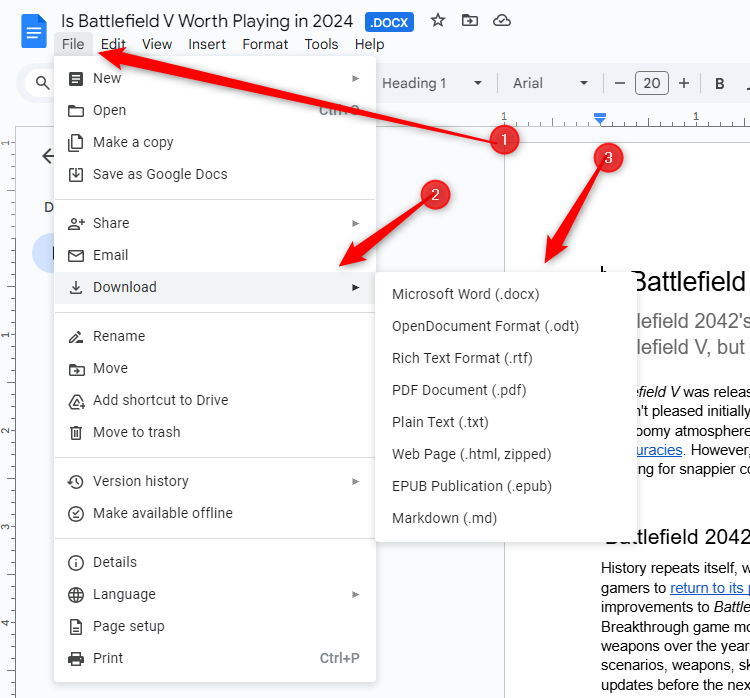Click the Google Docs home icon

tap(33, 31)
